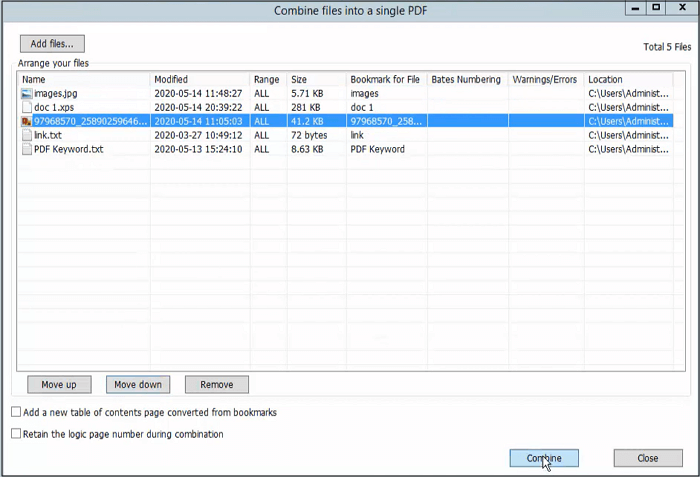Click the Bates Numbering column header
Image resolution: width=700 pixels, height=477 pixels.
(x=467, y=80)
